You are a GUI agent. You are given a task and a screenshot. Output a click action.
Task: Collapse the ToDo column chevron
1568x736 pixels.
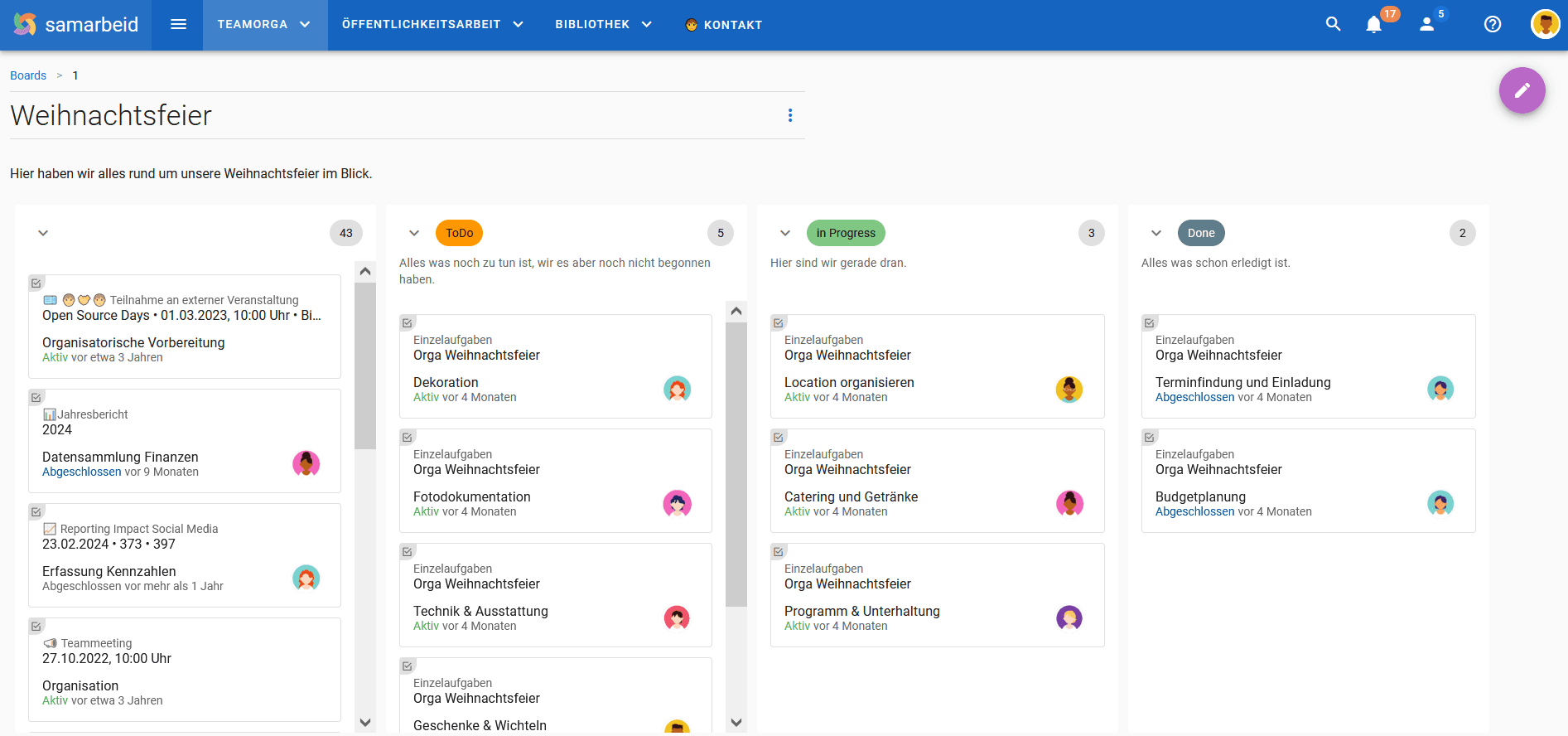[x=414, y=233]
